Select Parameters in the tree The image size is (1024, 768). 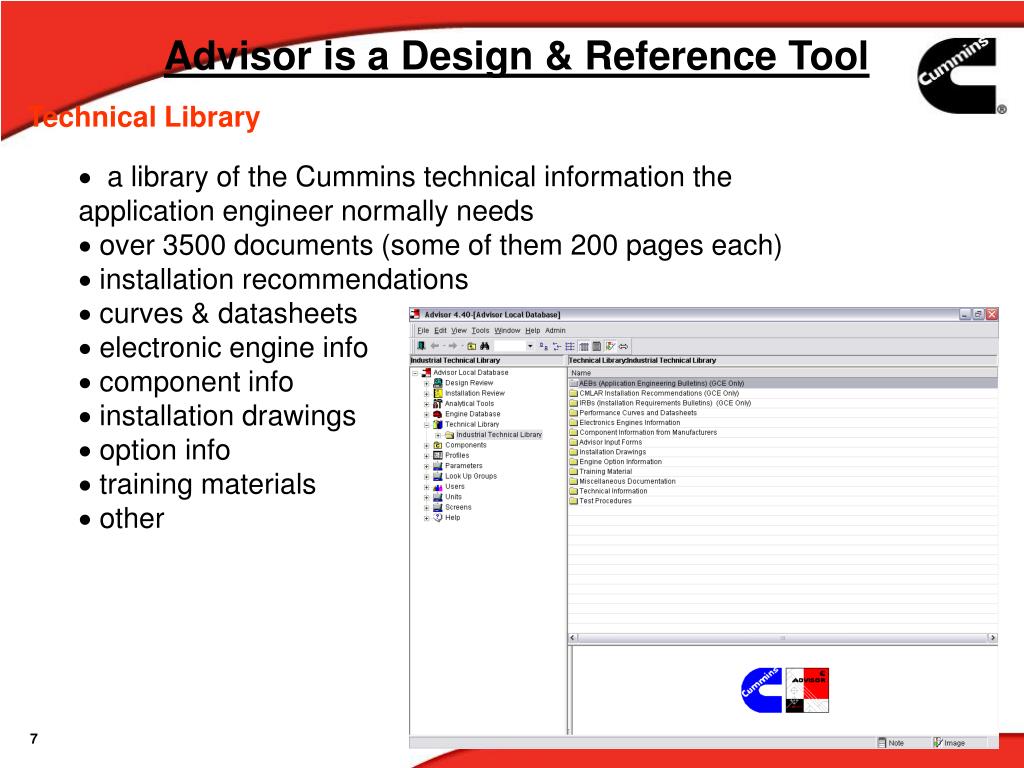pyautogui.click(x=464, y=466)
